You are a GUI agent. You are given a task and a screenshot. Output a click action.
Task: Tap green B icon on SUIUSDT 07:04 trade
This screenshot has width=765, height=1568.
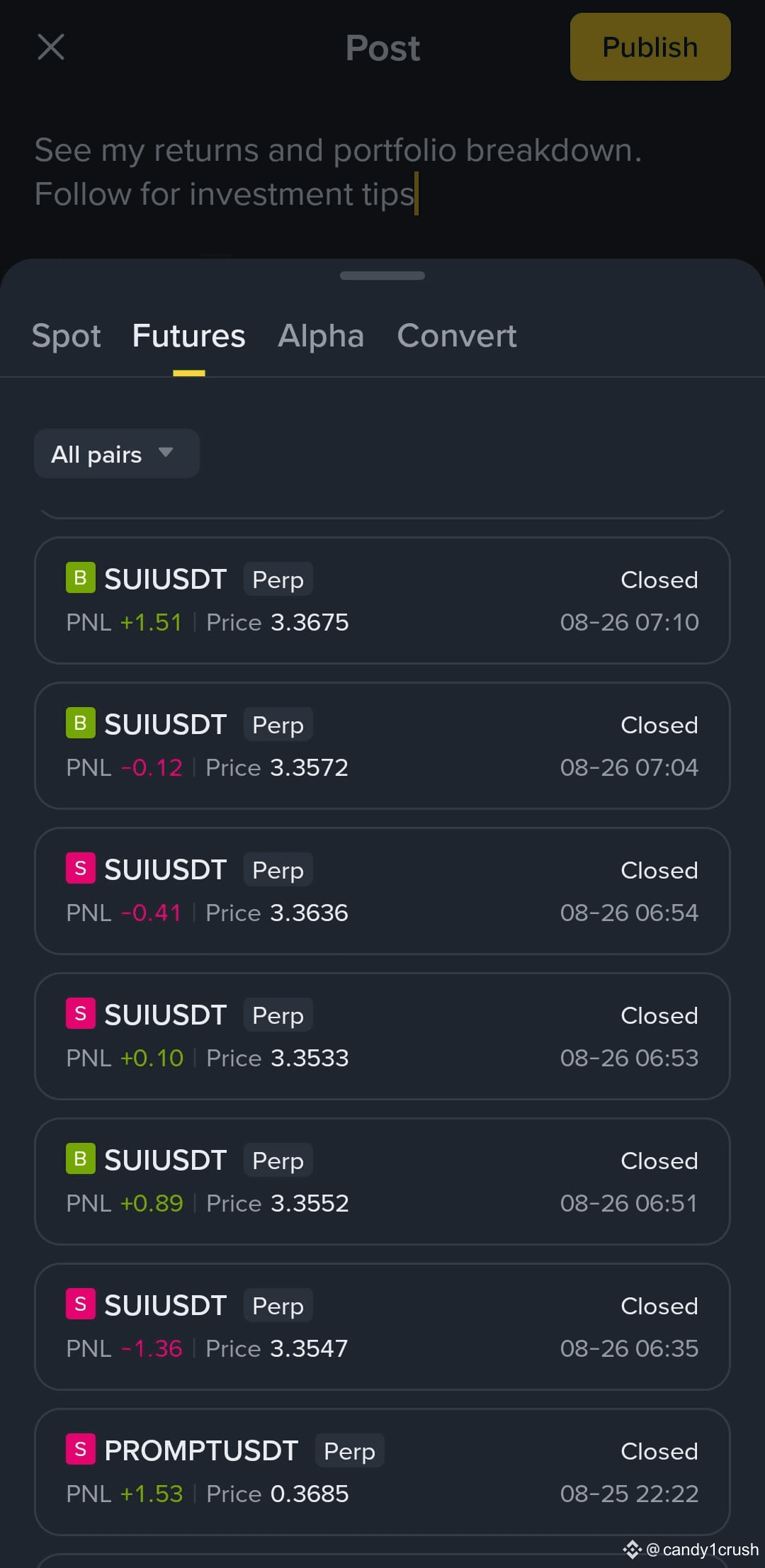click(81, 723)
